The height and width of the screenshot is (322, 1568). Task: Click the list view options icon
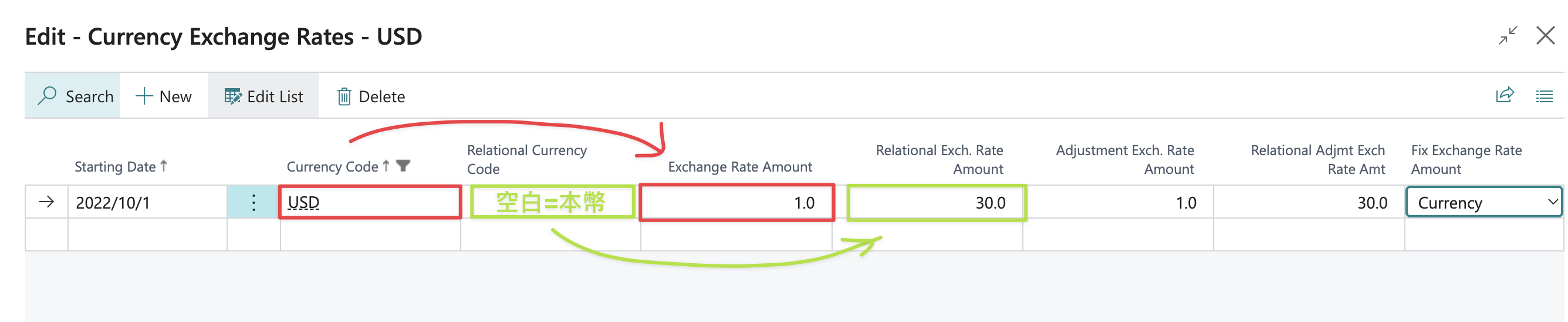pos(1544,96)
